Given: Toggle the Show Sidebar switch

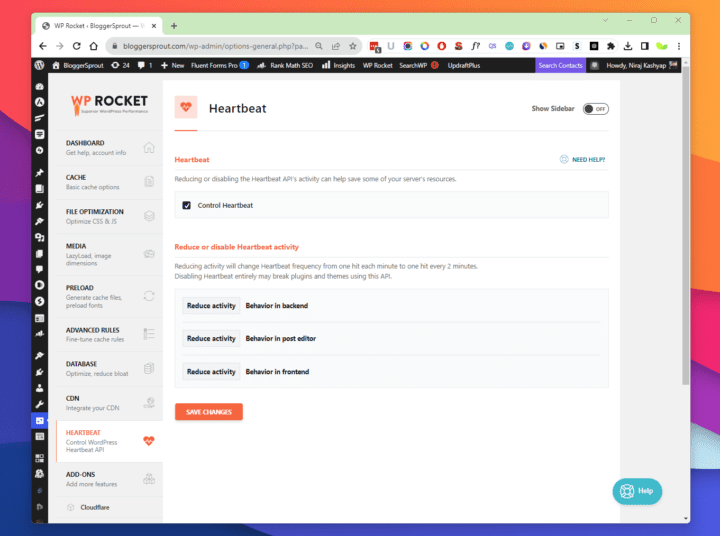Looking at the screenshot, I should point(596,109).
